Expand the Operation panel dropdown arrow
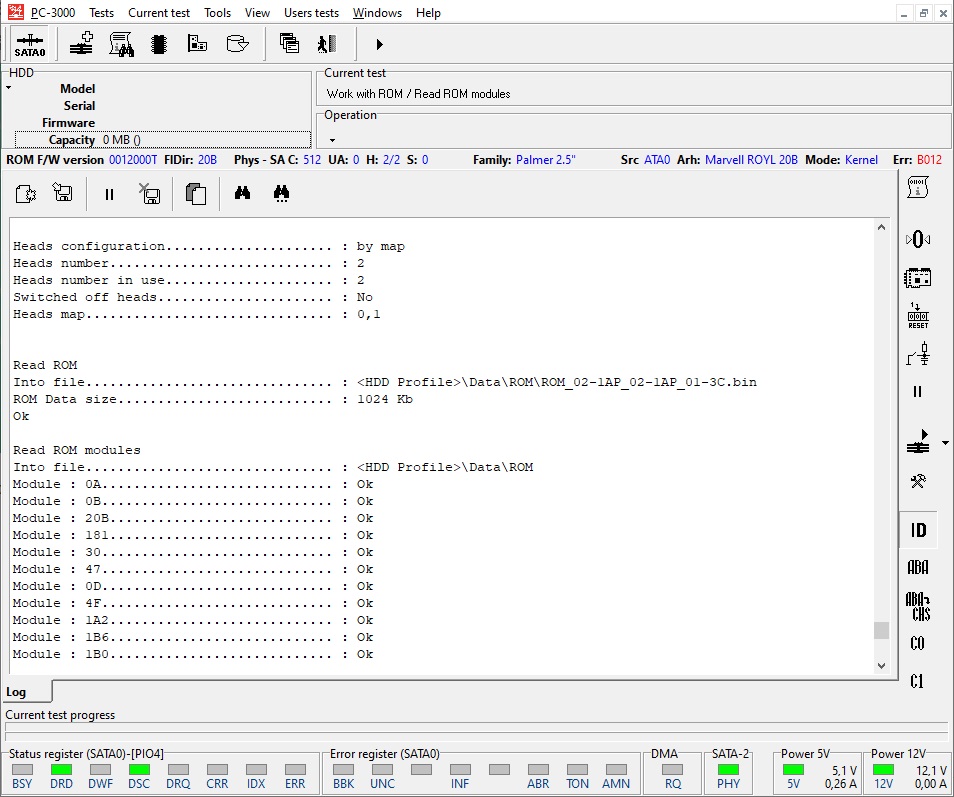The image size is (954, 797). pos(332,140)
